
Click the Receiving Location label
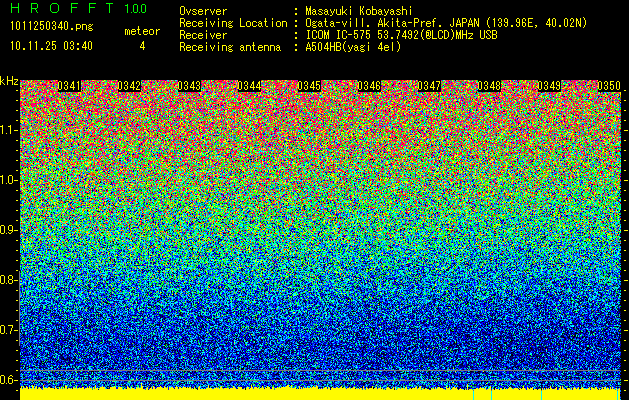pos(233,24)
